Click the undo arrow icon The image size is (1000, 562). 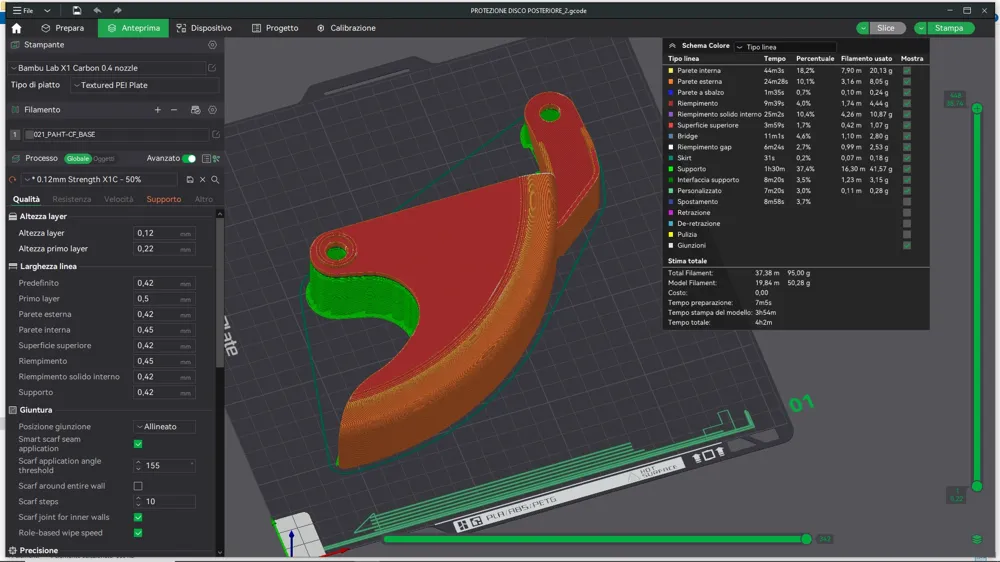click(x=97, y=10)
